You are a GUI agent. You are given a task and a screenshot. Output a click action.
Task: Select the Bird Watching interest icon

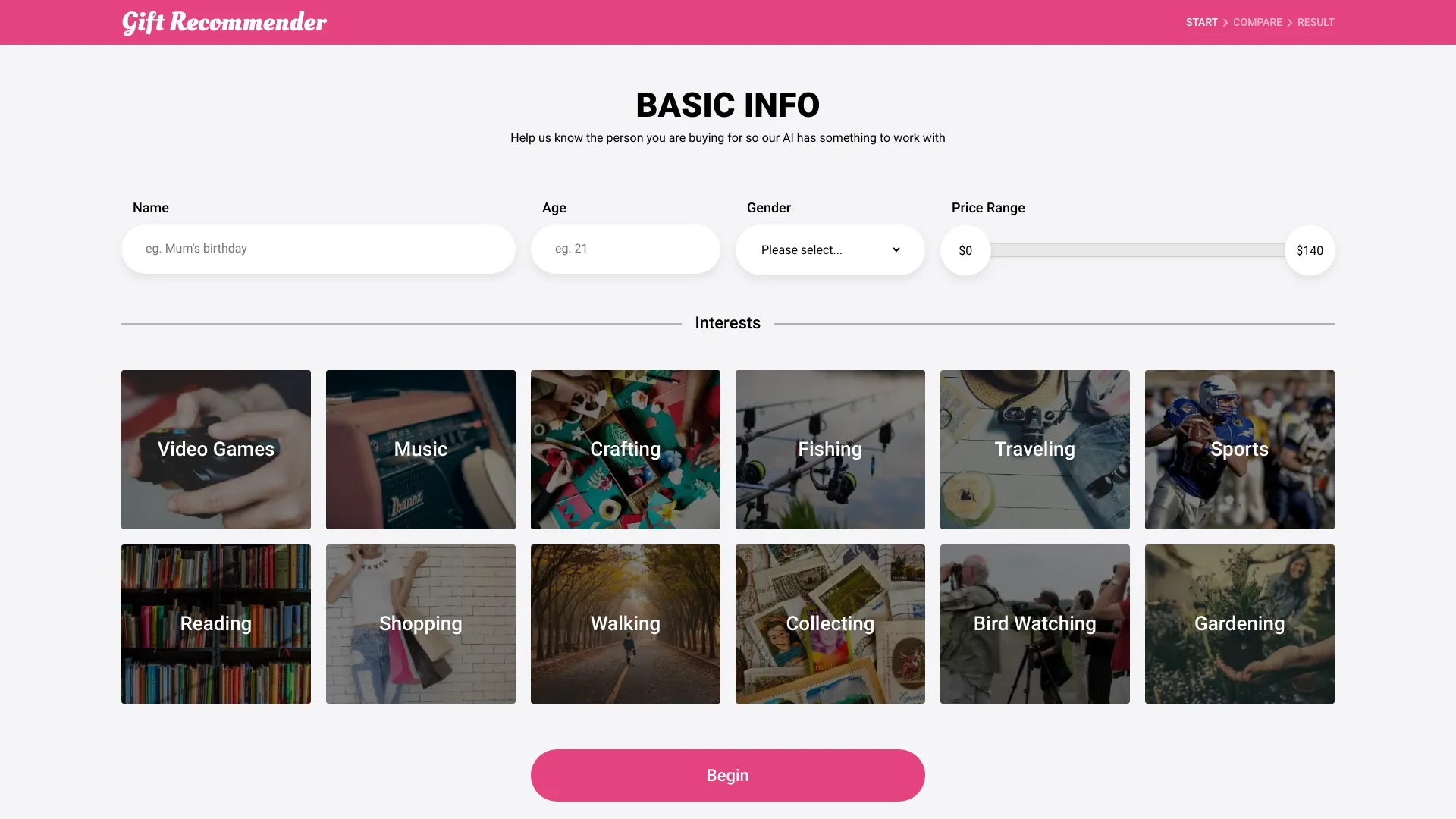pyautogui.click(x=1034, y=623)
